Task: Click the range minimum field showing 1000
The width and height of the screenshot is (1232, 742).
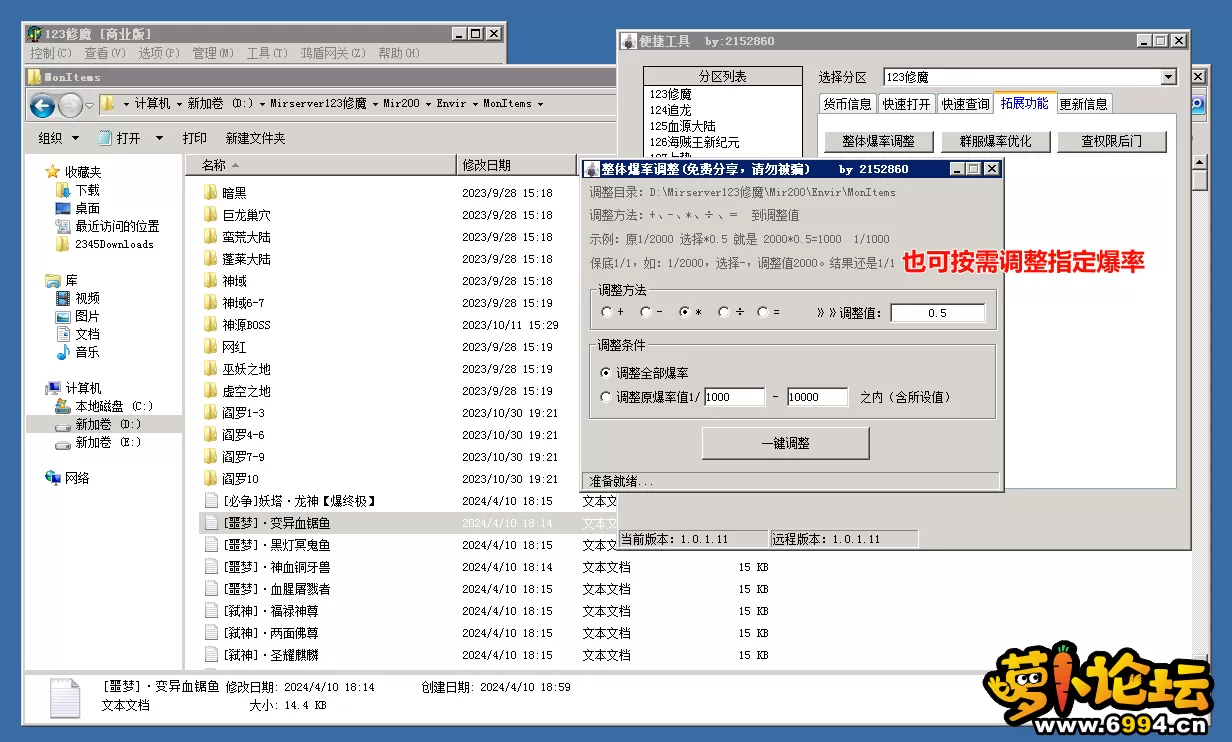Action: coord(734,397)
